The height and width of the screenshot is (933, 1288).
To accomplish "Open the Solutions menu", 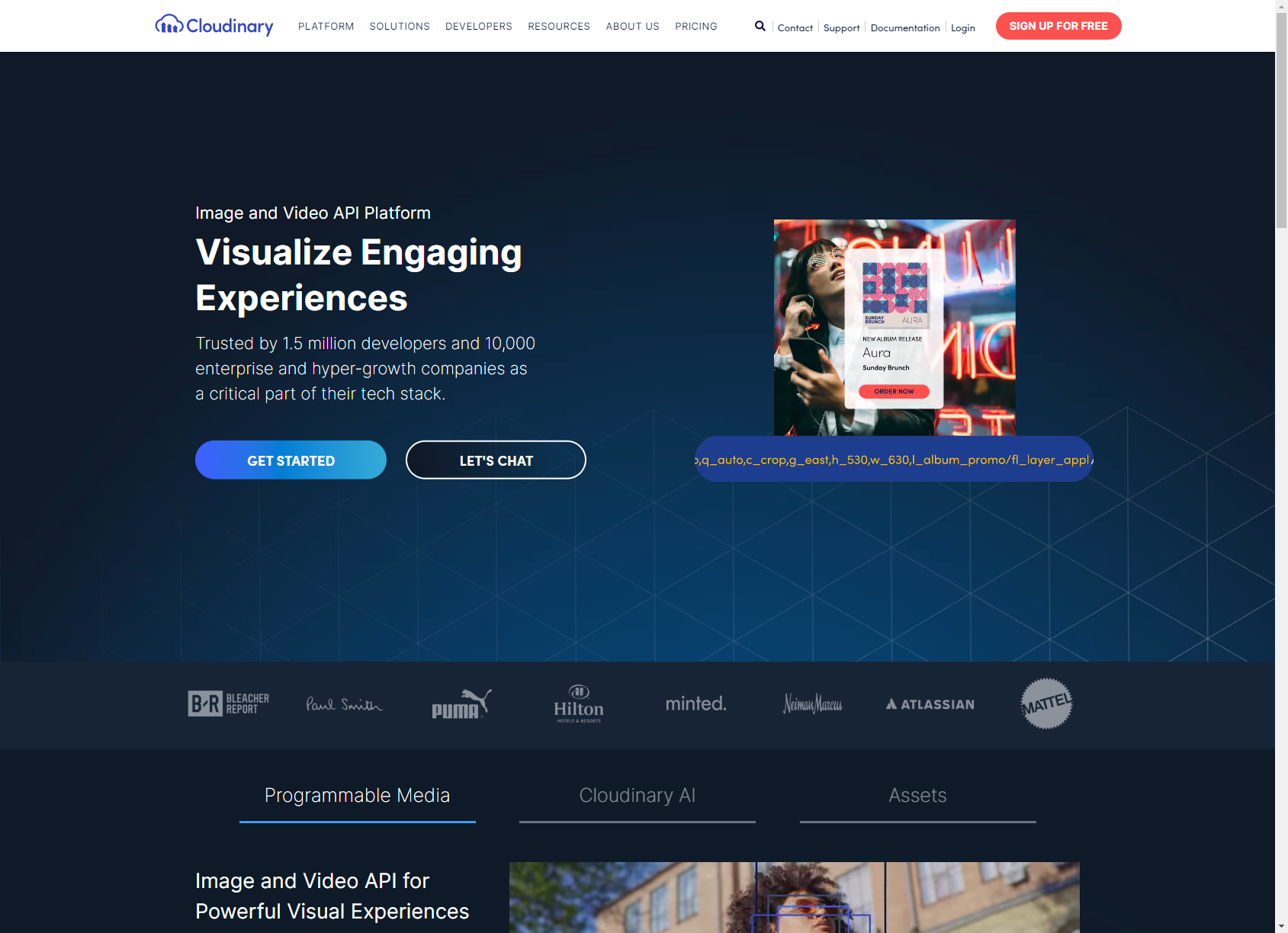I will pos(400,26).
